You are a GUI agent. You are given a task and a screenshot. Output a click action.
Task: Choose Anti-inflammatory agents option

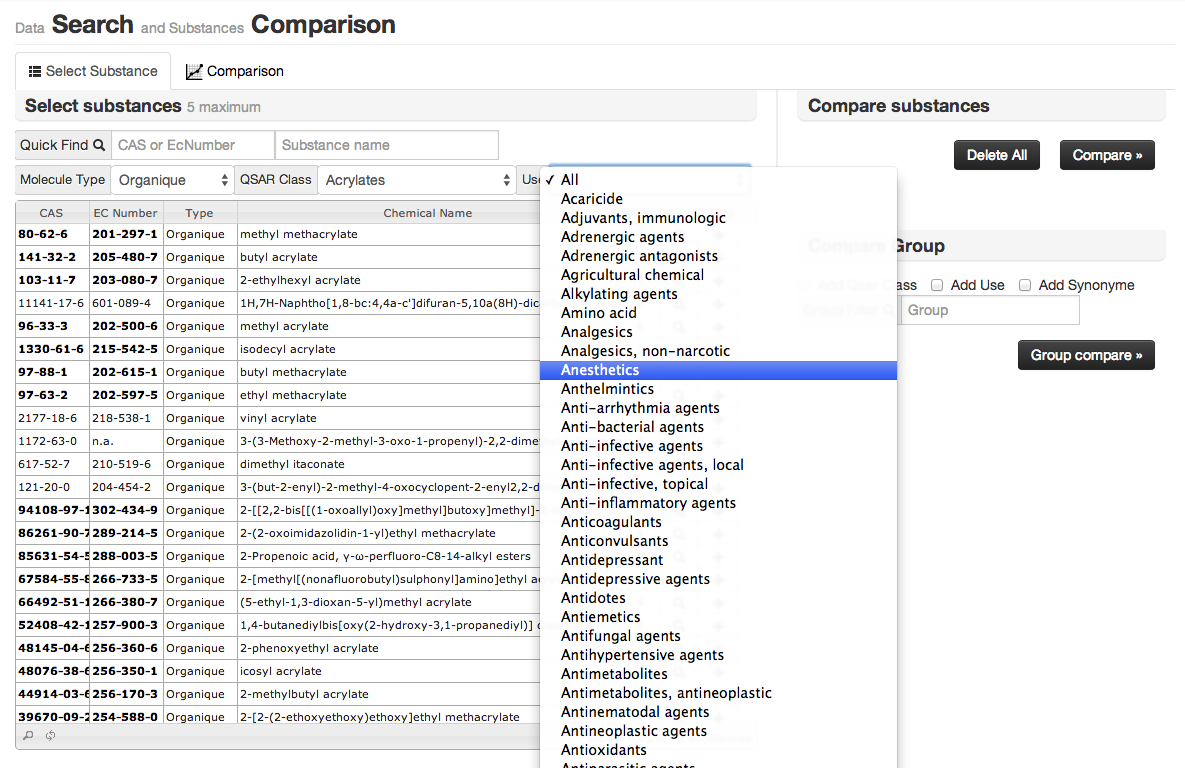click(648, 503)
